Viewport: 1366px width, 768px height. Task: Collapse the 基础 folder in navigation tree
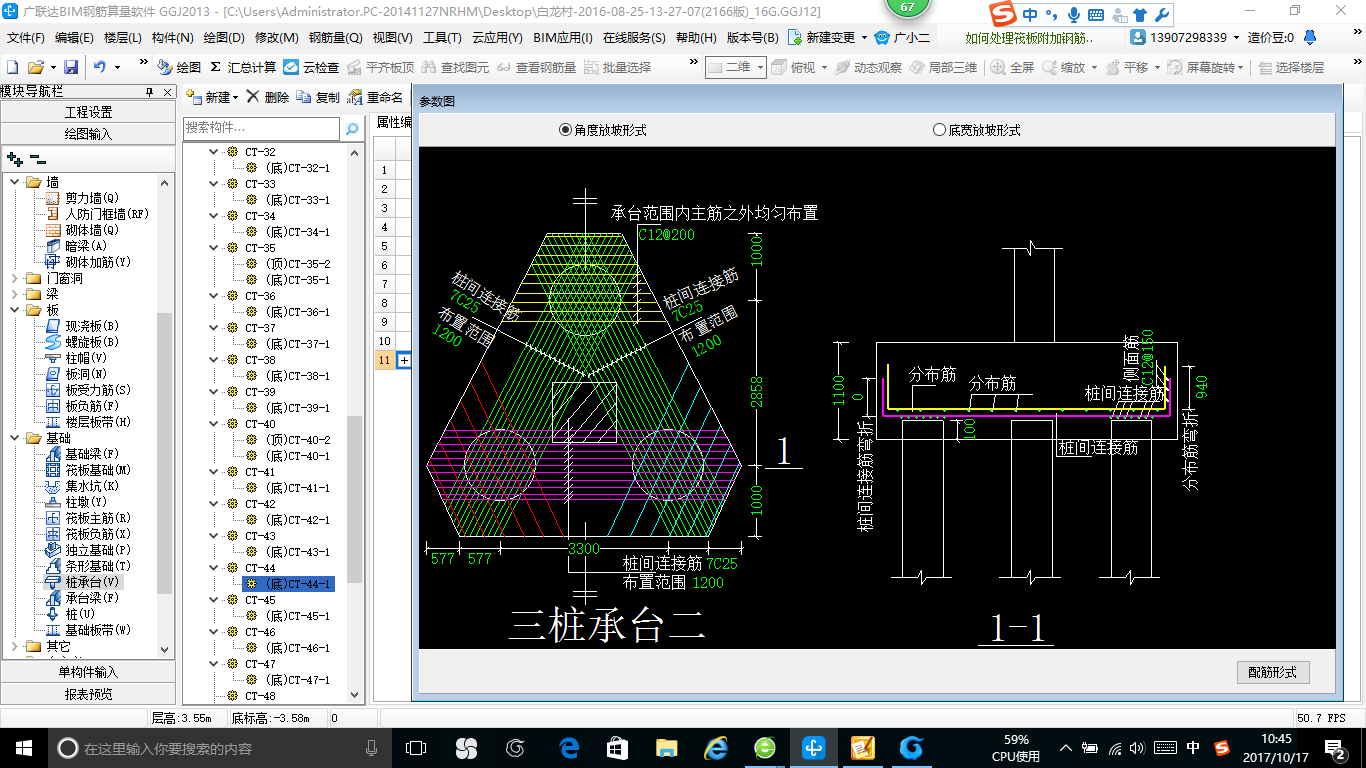(15, 438)
